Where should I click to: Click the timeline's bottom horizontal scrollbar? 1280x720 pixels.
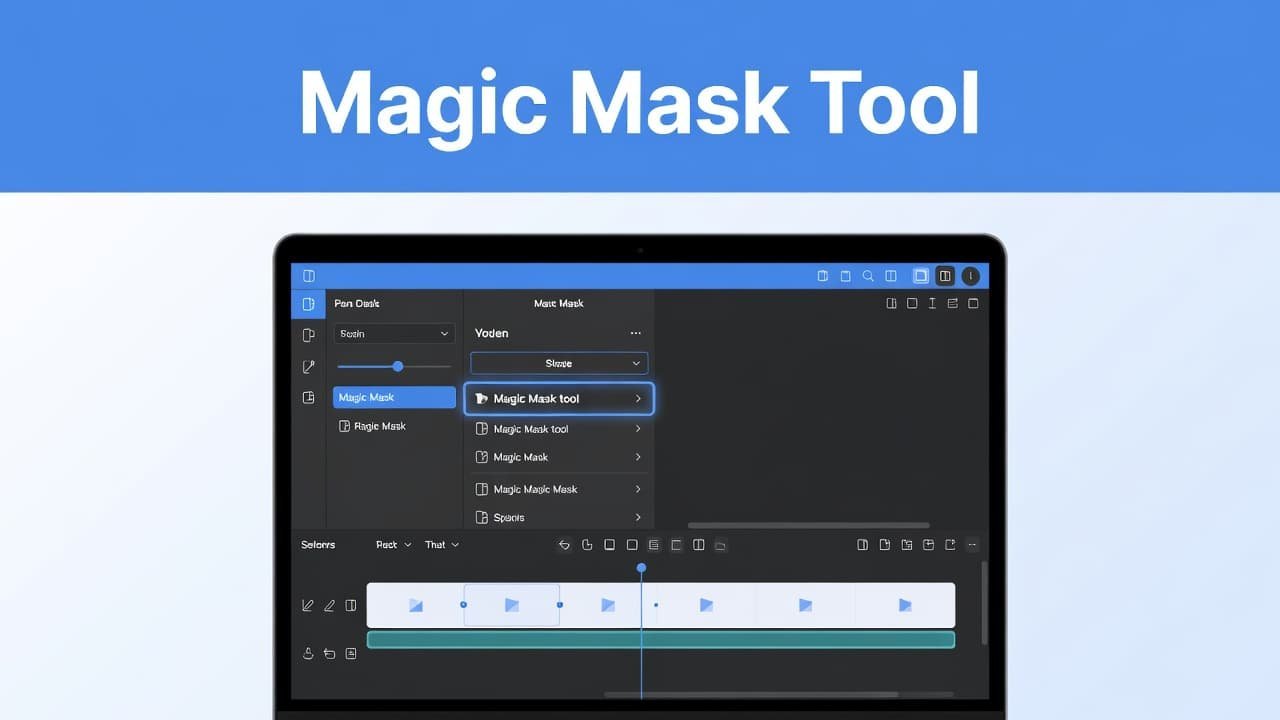coord(751,695)
